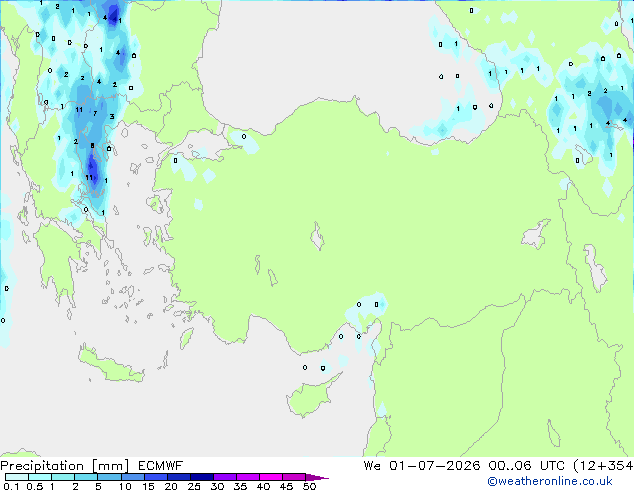Screen dimensions: 634x490
Task: Click the 35–40 mm legend swatch
Action: click(x=247, y=477)
